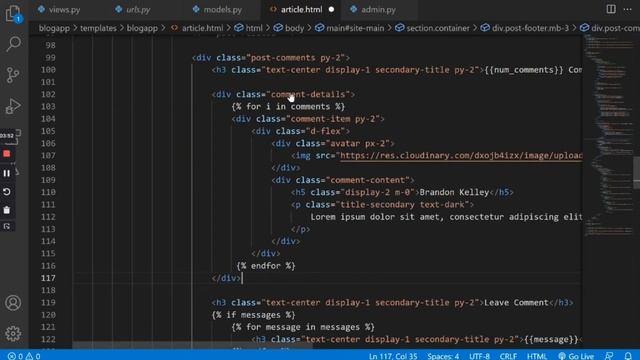Split the editor to the right
Screen dimensions: 640x360
(x=611, y=9)
